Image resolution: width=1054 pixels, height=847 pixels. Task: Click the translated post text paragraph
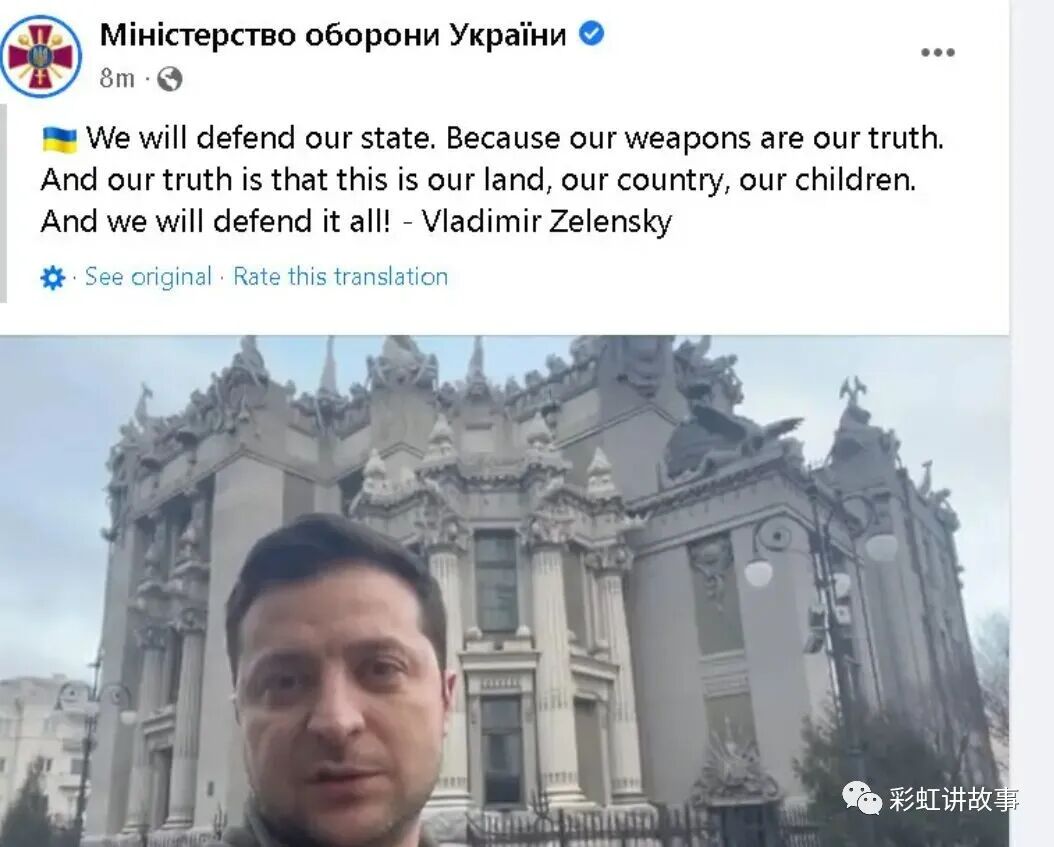tap(492, 179)
